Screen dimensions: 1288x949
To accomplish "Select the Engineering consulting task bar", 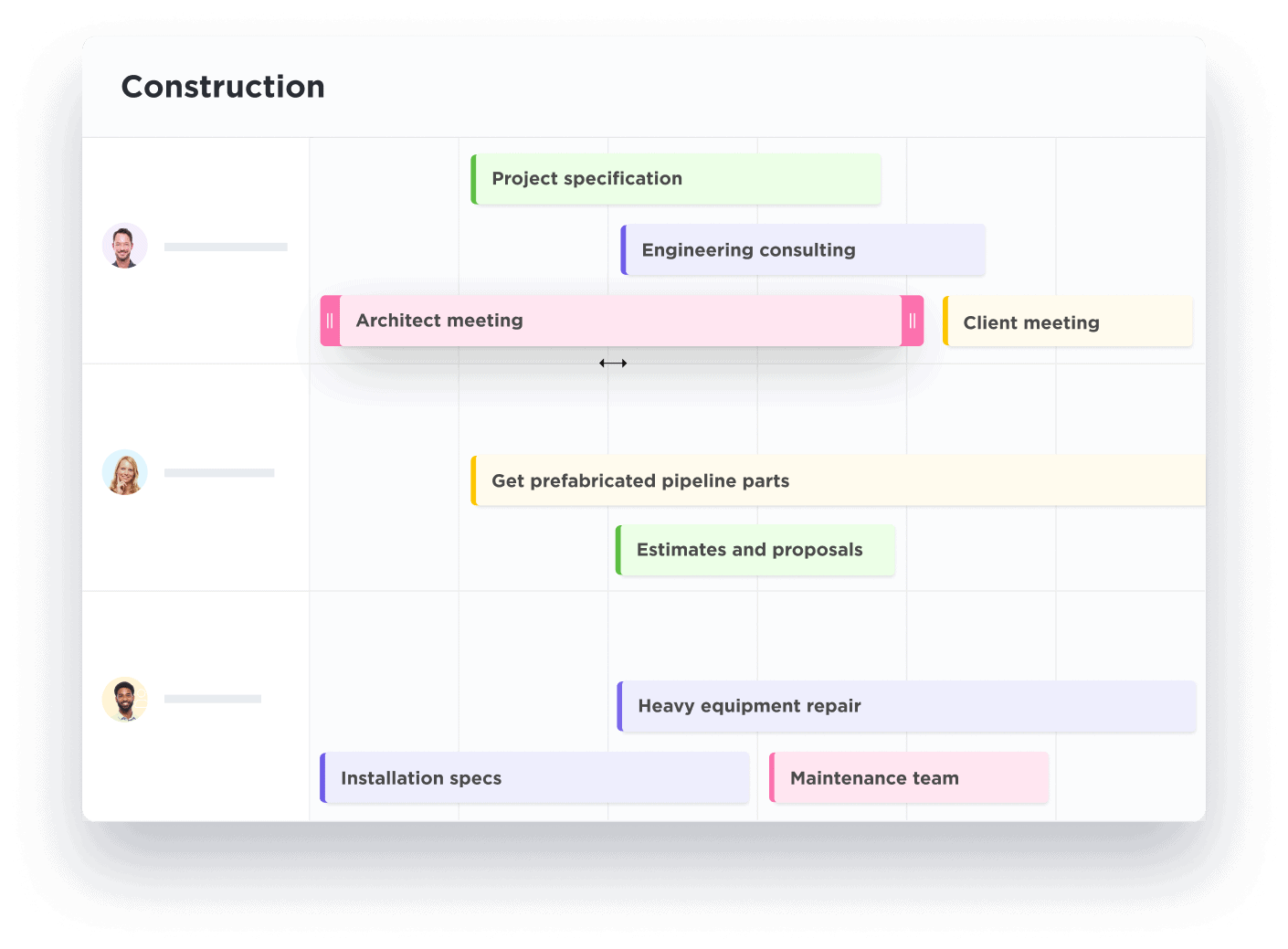I will pos(804,250).
